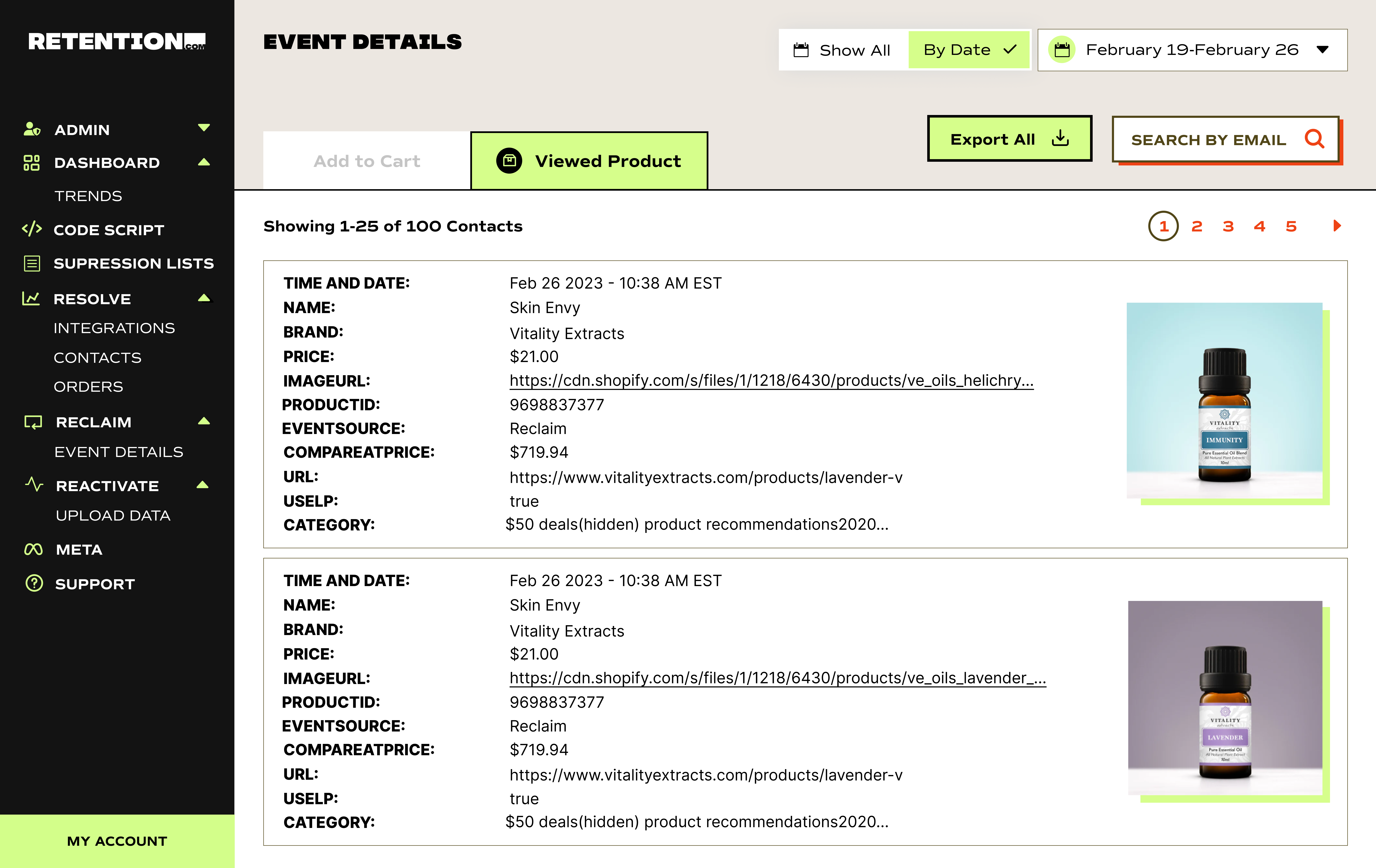This screenshot has width=1376, height=868.
Task: Click the Admin user icon
Action: [32, 129]
